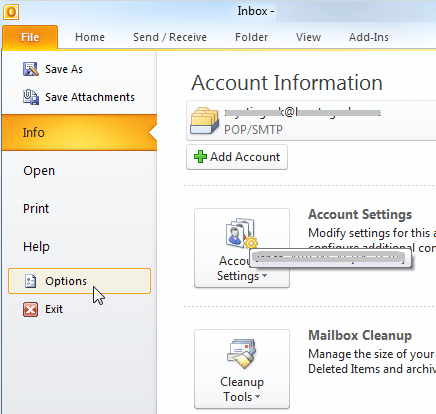Click the Mailbox Cleanup section heading
The height and width of the screenshot is (414, 436).
tap(360, 335)
